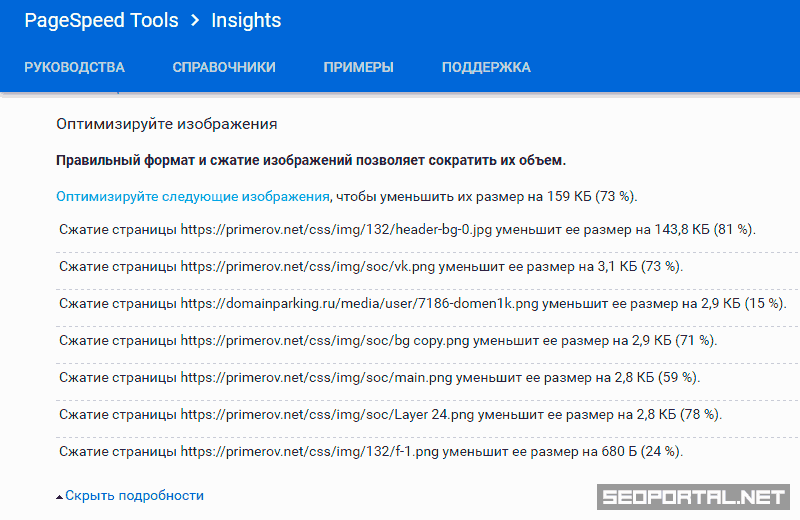The image size is (800, 520).
Task: Select the ПРИМЕРЫ tab
Action: coord(358,67)
